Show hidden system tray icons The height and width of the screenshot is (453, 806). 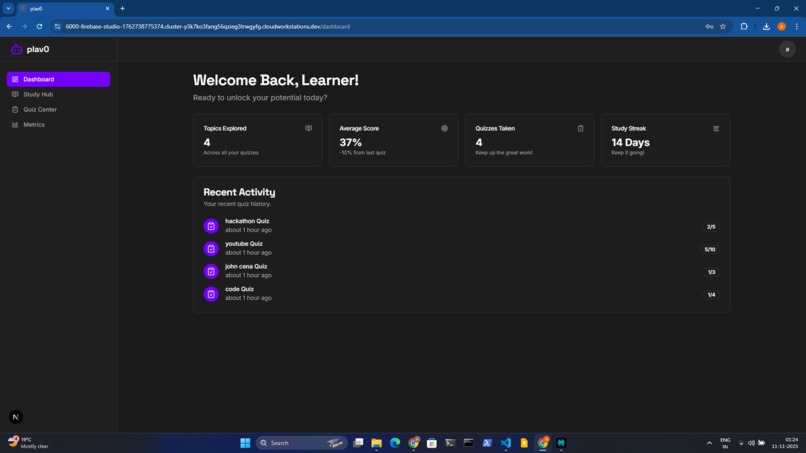click(x=709, y=443)
